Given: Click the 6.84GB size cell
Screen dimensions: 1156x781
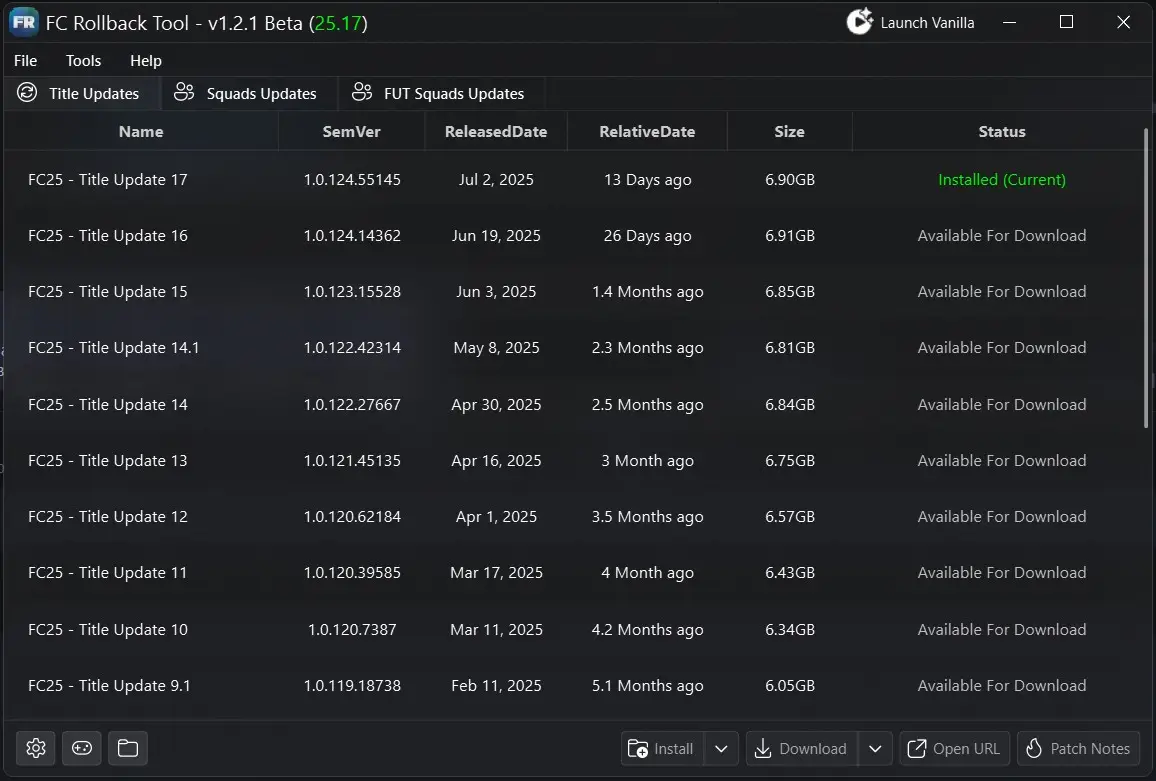Looking at the screenshot, I should click(x=790, y=404).
